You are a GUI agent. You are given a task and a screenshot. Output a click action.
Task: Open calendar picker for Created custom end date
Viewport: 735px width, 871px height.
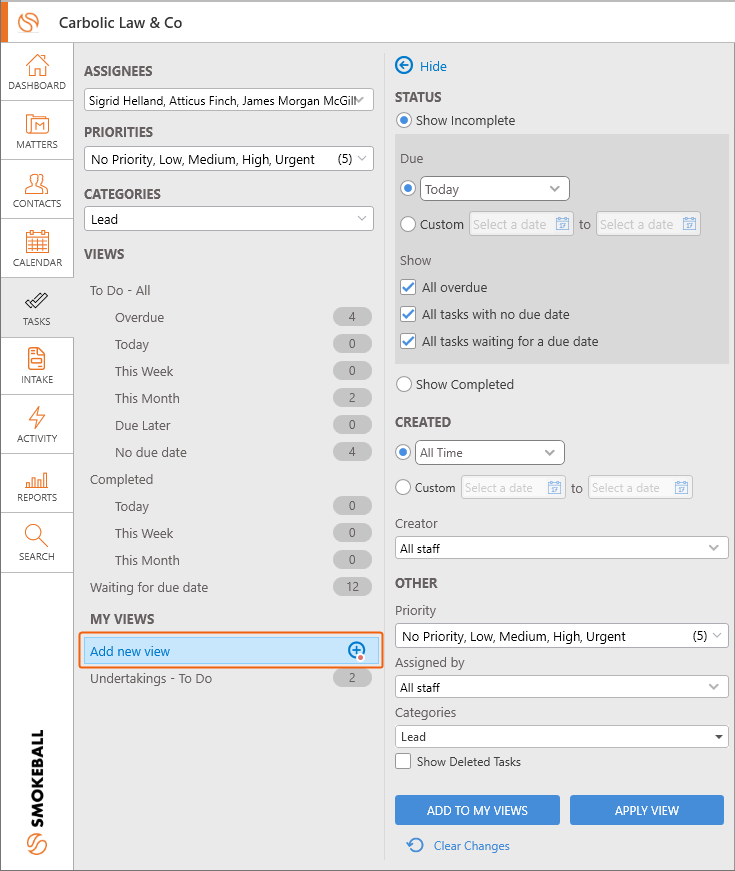681,488
